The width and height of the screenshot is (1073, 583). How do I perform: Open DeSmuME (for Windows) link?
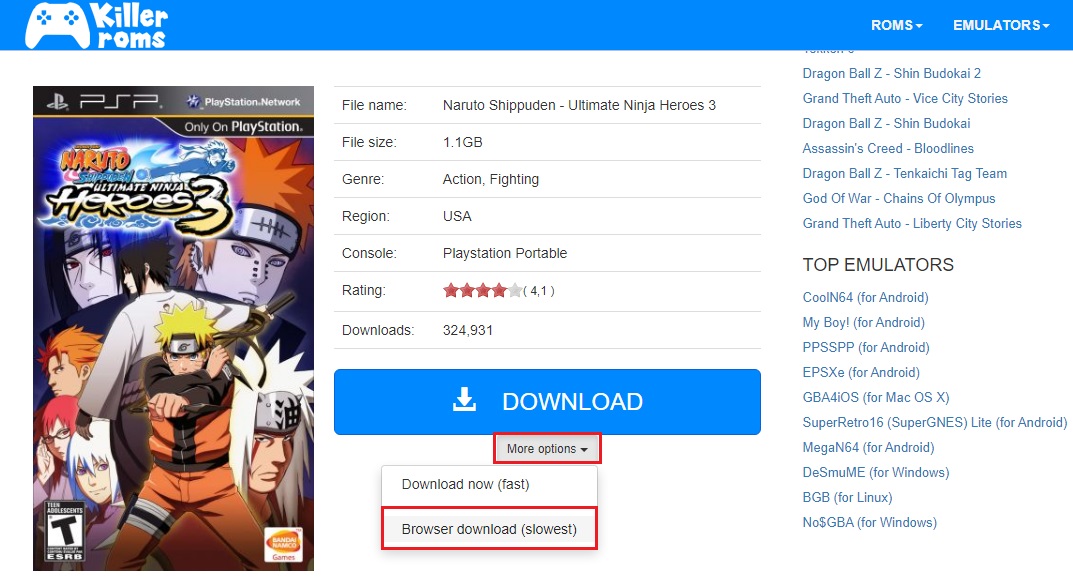coord(876,472)
